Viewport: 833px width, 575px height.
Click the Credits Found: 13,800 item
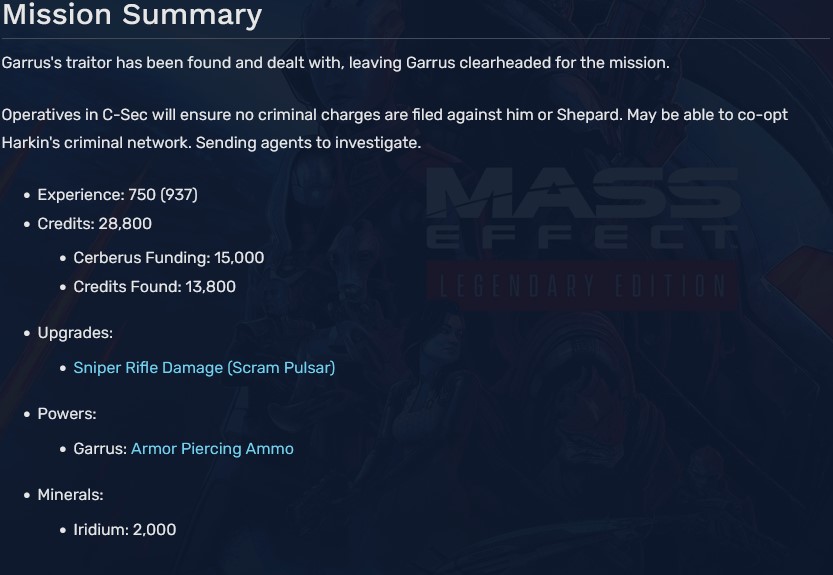pyautogui.click(x=154, y=286)
